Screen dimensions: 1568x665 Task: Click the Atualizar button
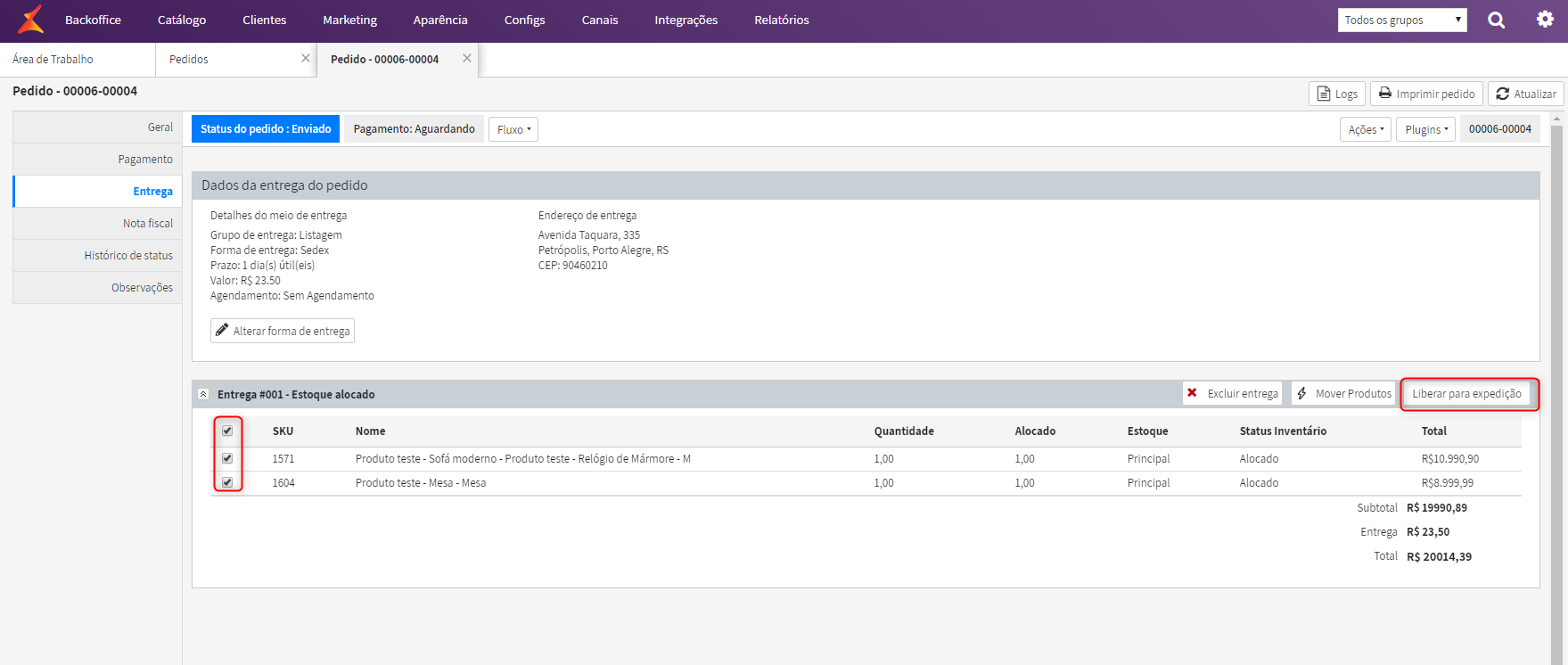[x=1526, y=94]
